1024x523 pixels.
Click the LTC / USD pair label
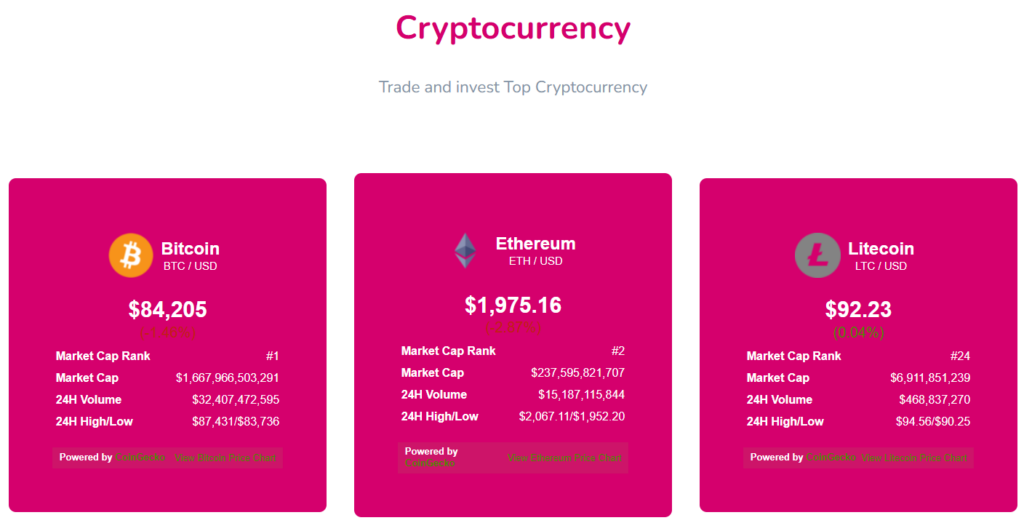coord(881,267)
